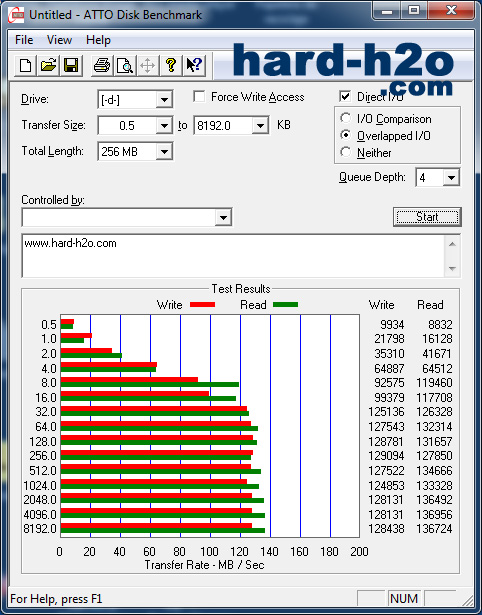Minimize the ATTO Disk Benchmark window
Image resolution: width=482 pixels, height=615 pixels.
click(x=387, y=11)
